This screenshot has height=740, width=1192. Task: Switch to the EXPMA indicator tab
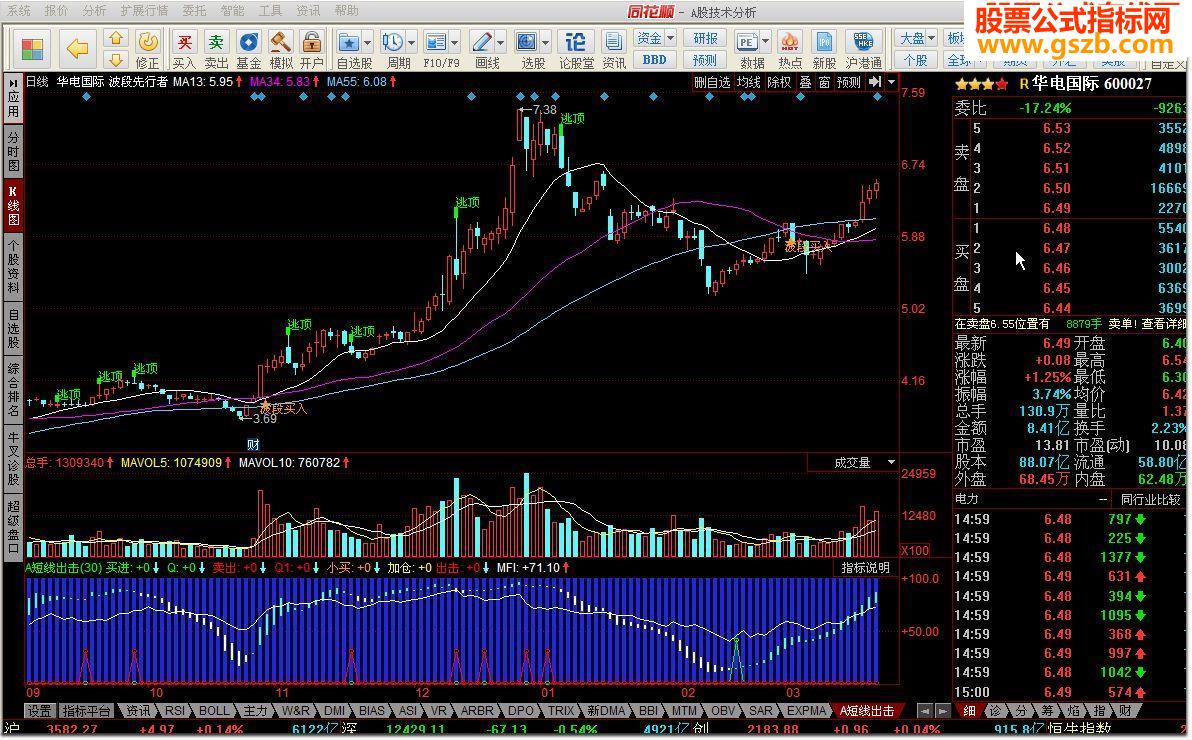tap(806, 710)
